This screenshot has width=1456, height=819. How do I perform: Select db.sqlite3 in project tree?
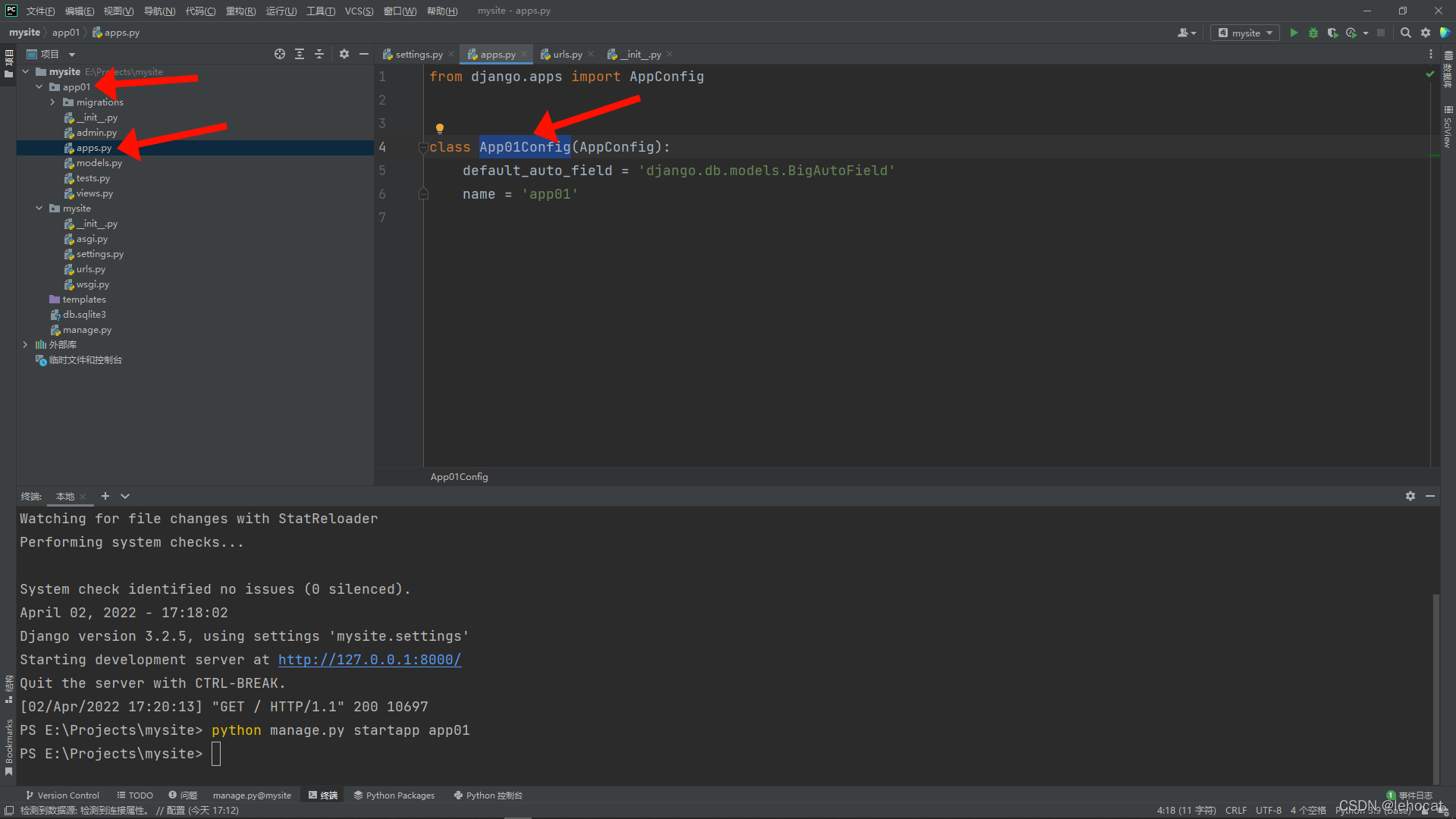[84, 315]
